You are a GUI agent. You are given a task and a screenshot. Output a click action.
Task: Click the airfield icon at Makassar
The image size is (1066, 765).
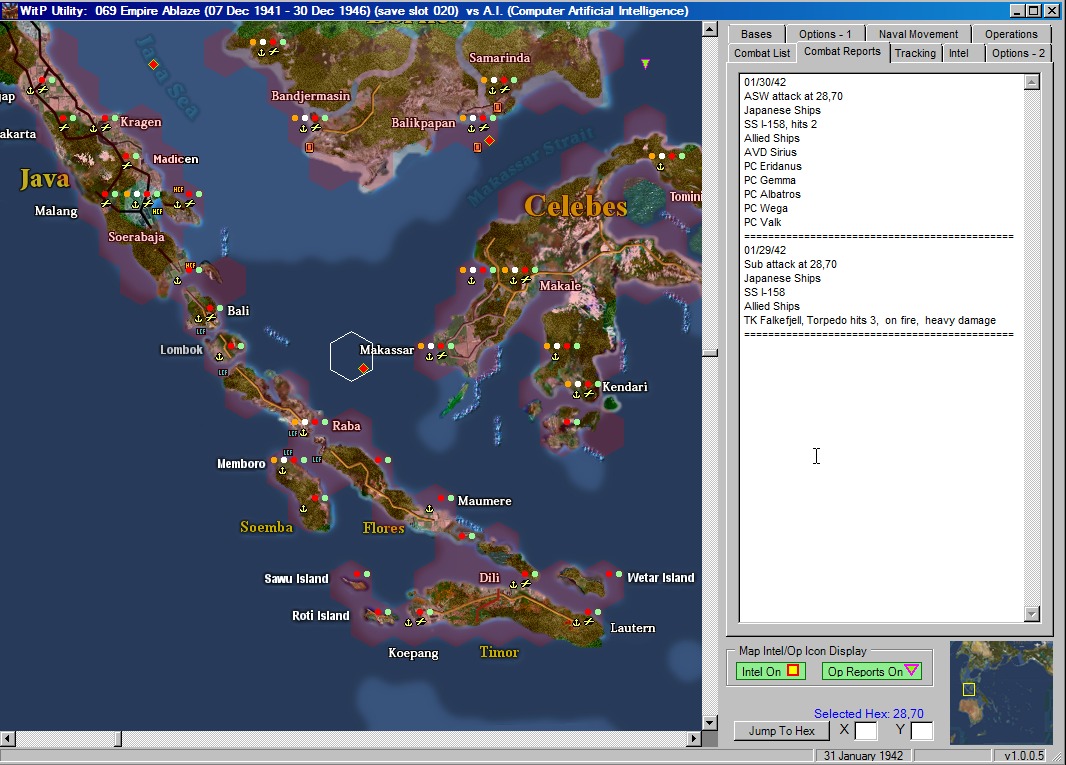[x=442, y=356]
